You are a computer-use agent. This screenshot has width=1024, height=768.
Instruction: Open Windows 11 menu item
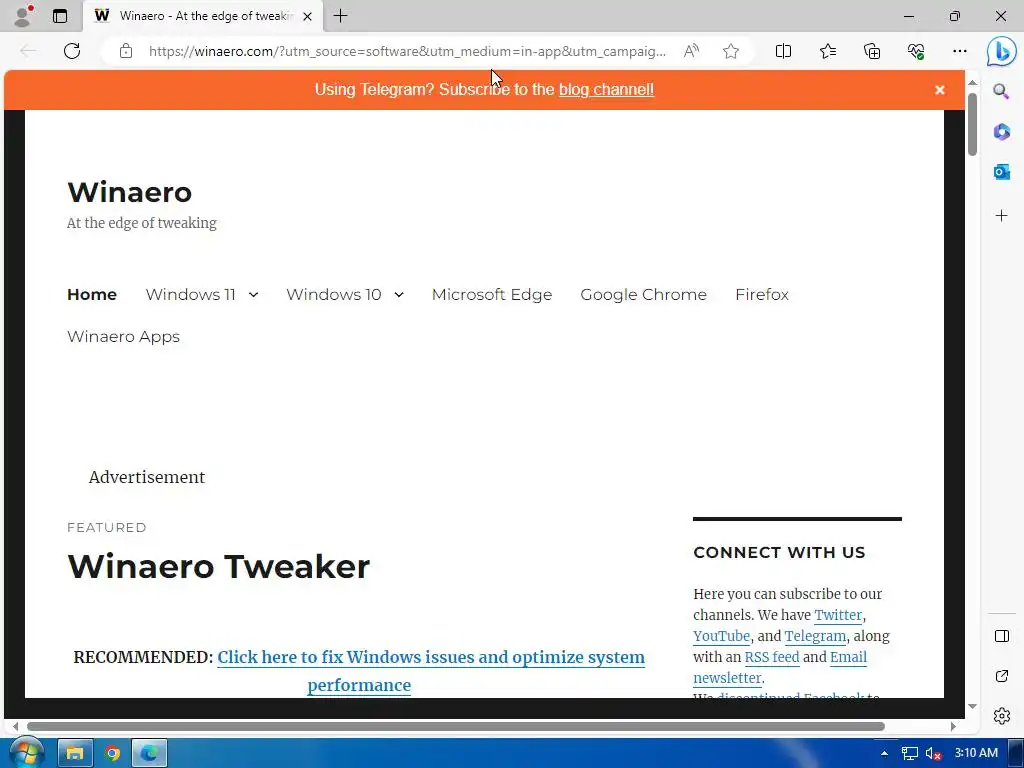point(190,295)
